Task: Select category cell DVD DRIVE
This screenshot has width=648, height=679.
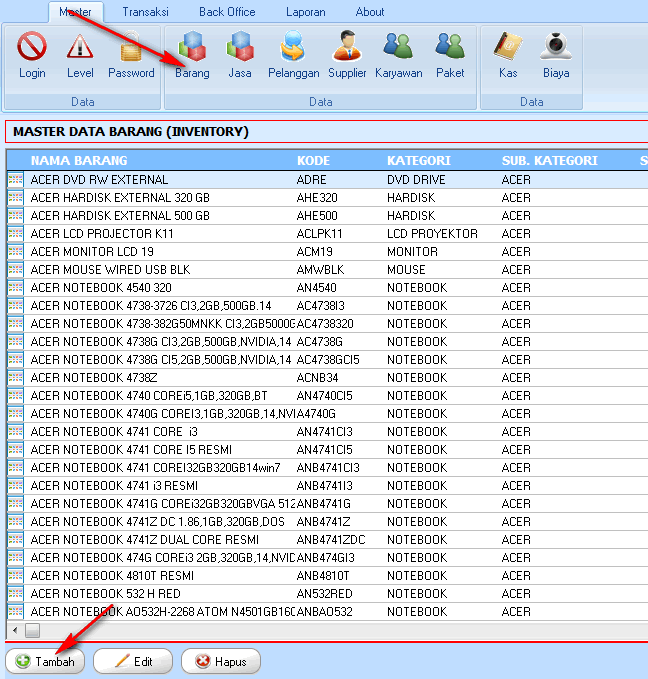Action: pyautogui.click(x=416, y=179)
